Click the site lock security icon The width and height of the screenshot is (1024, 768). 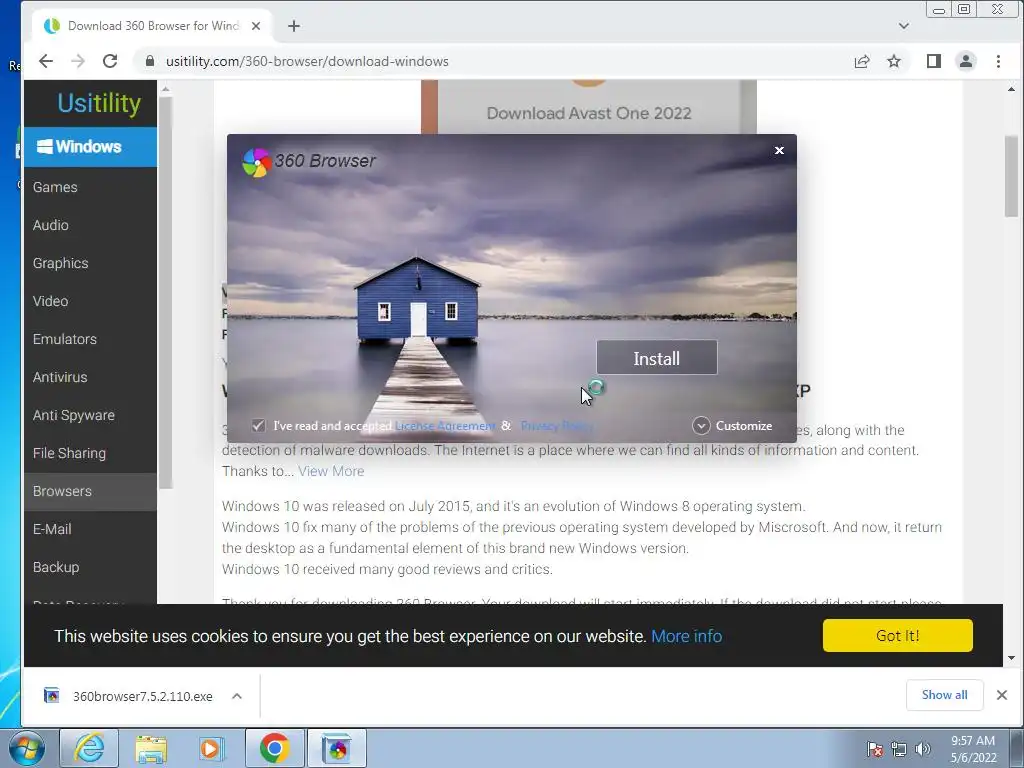coord(150,61)
